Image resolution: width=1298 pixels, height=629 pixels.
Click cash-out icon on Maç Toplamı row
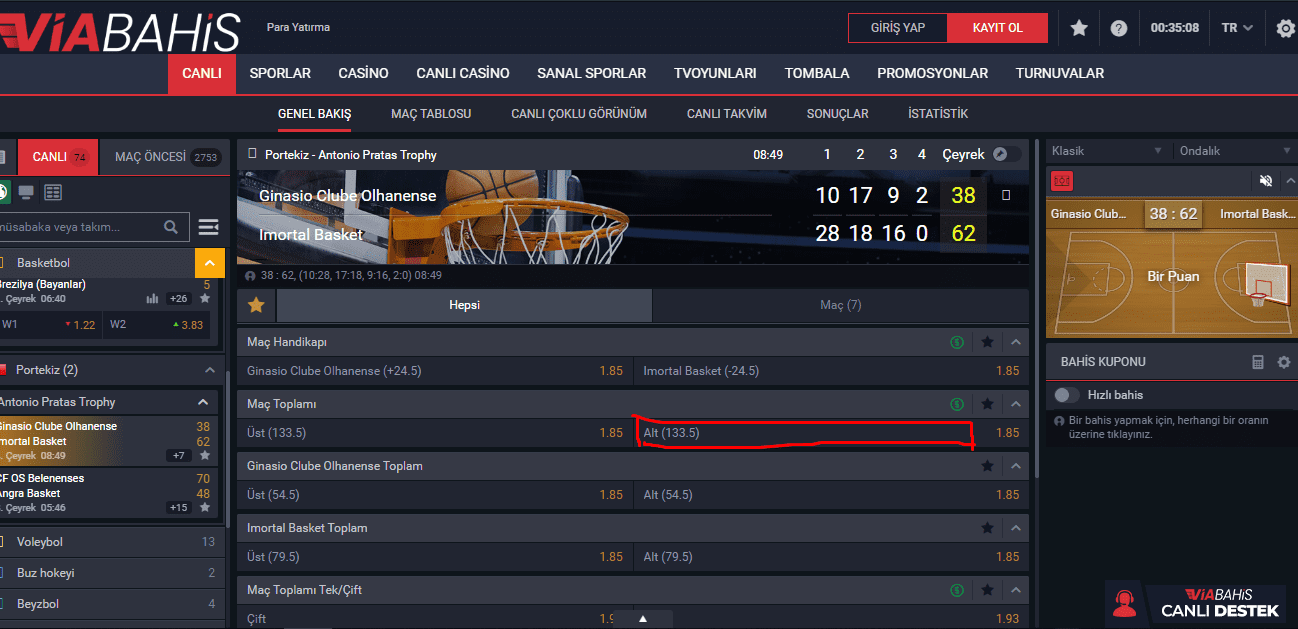957,404
